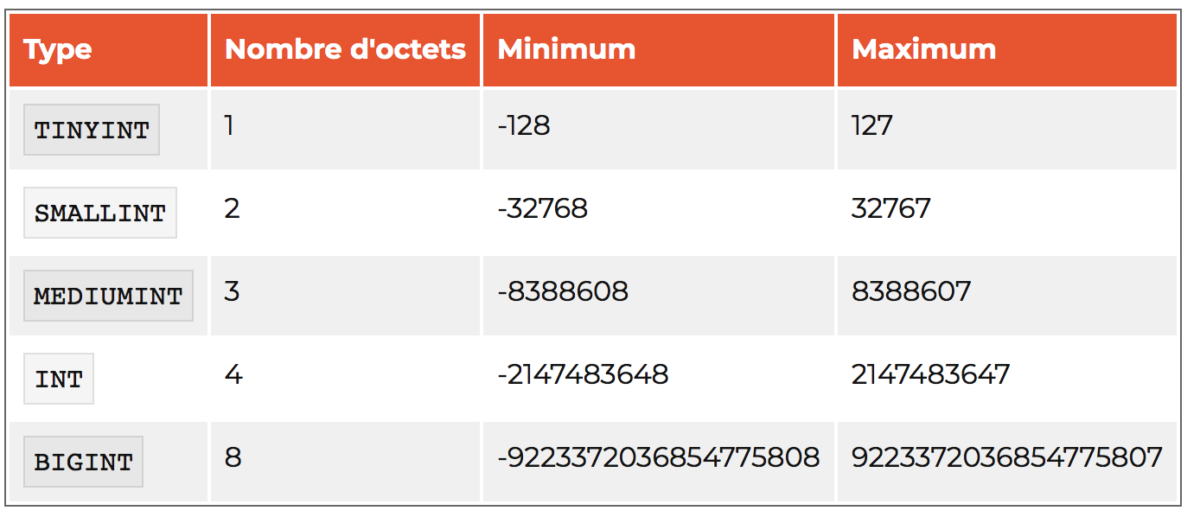Select the 2147483647 maximum value
Viewport: 1200px width, 517px height.
pyautogui.click(x=931, y=375)
